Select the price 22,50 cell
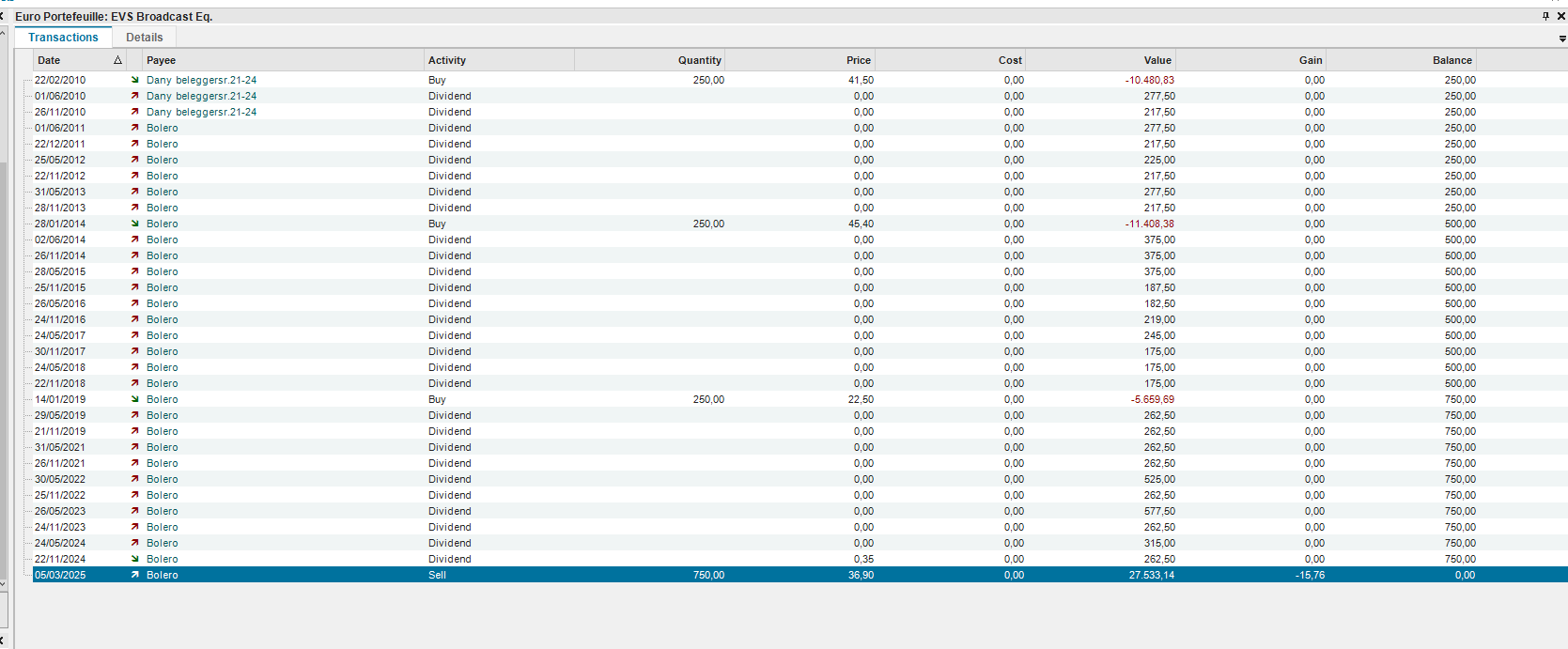1568x649 pixels. (x=861, y=399)
